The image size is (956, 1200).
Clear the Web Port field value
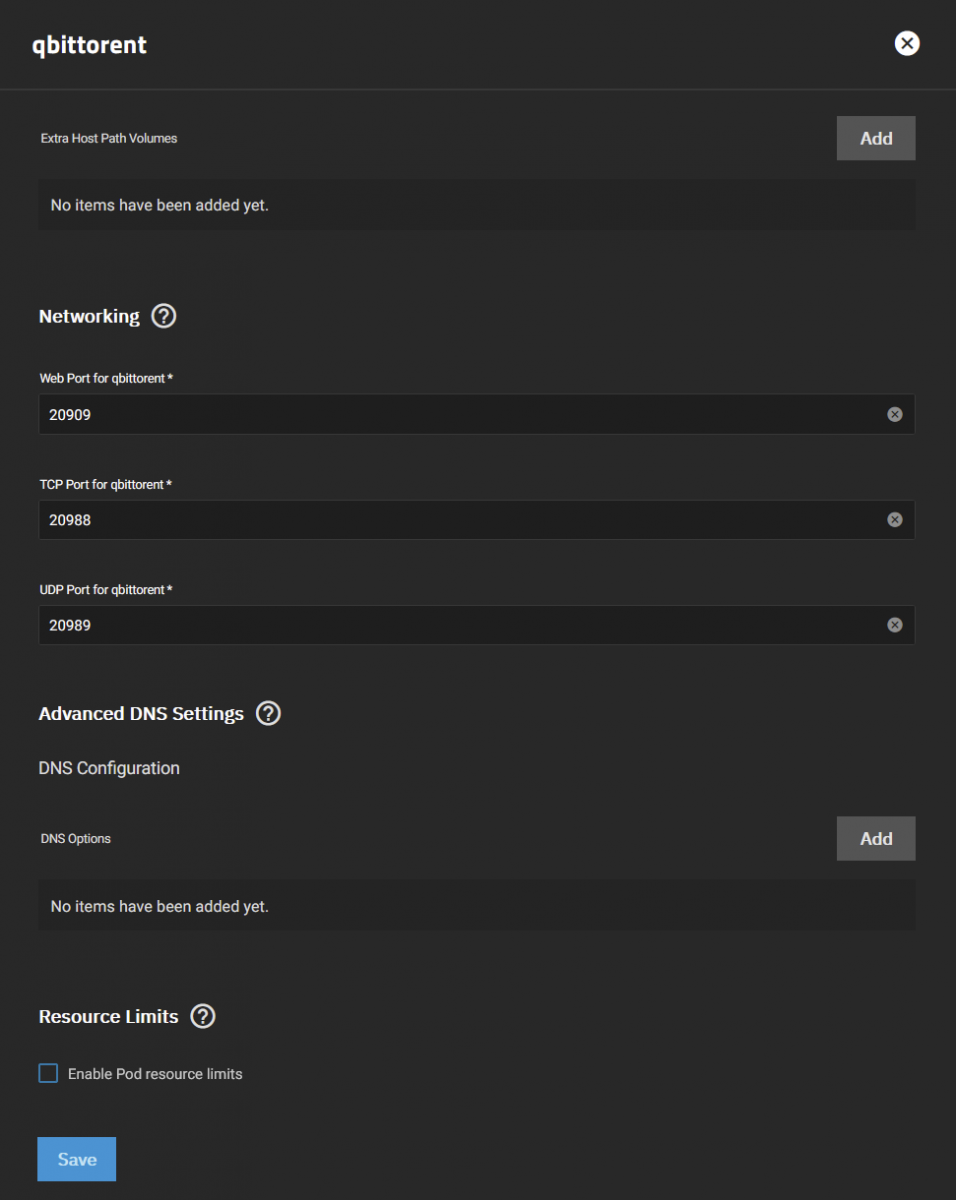895,414
